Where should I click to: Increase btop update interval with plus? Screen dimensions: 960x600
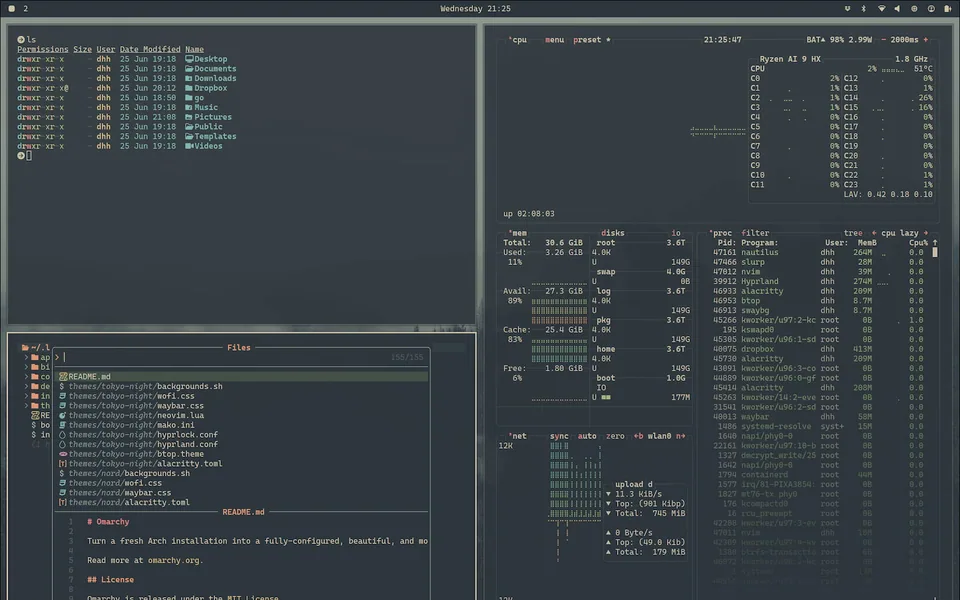[926, 40]
